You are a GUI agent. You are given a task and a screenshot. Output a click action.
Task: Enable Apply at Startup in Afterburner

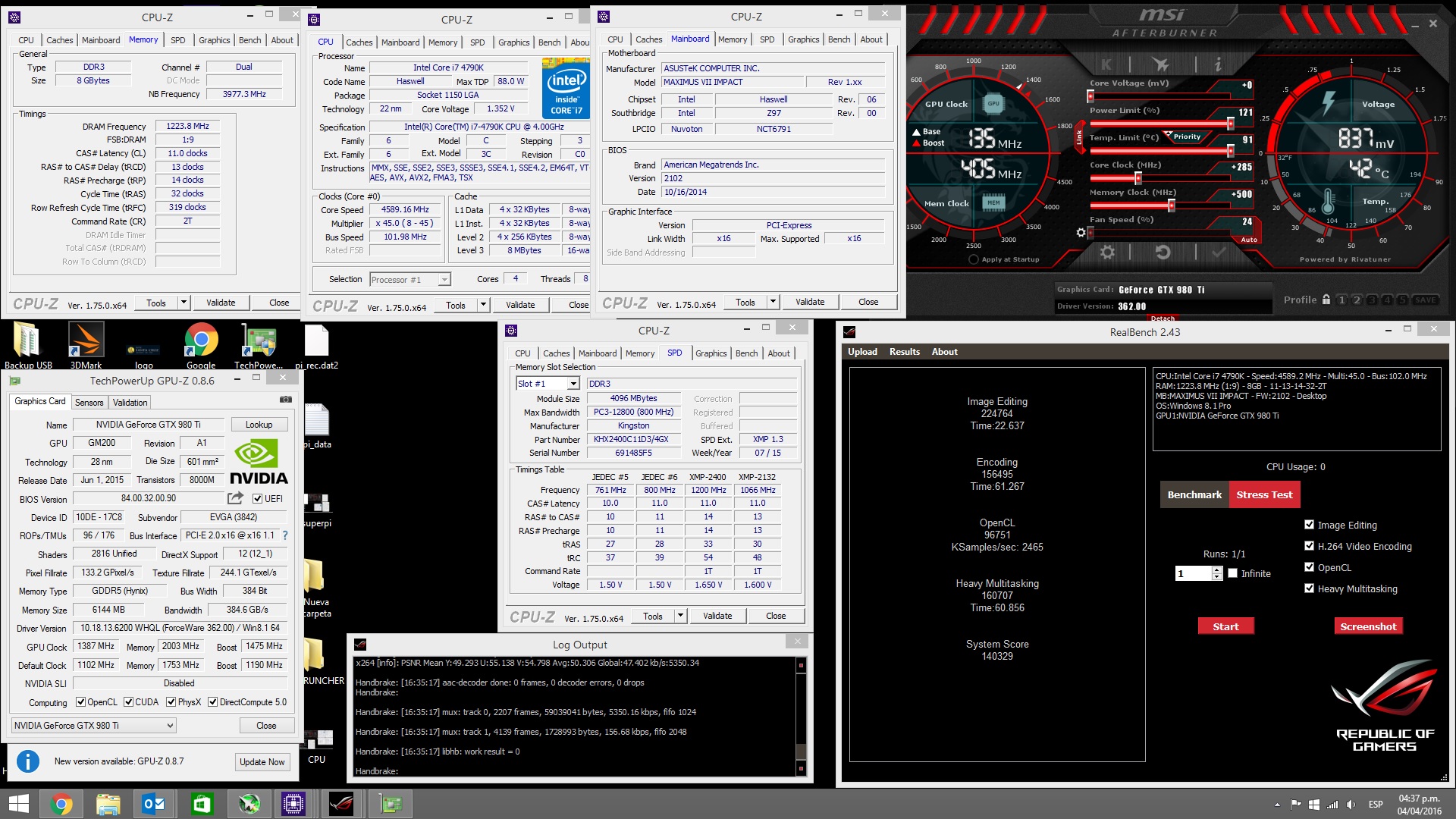click(974, 259)
